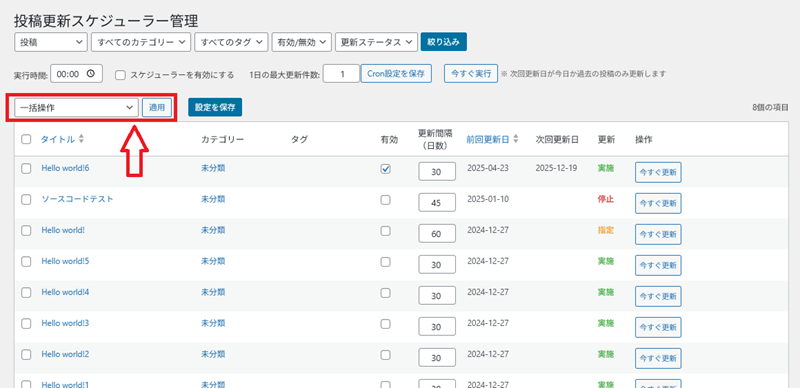The height and width of the screenshot is (388, 800).
Task: Click the 前回更新日 column header link
Action: [x=488, y=139]
